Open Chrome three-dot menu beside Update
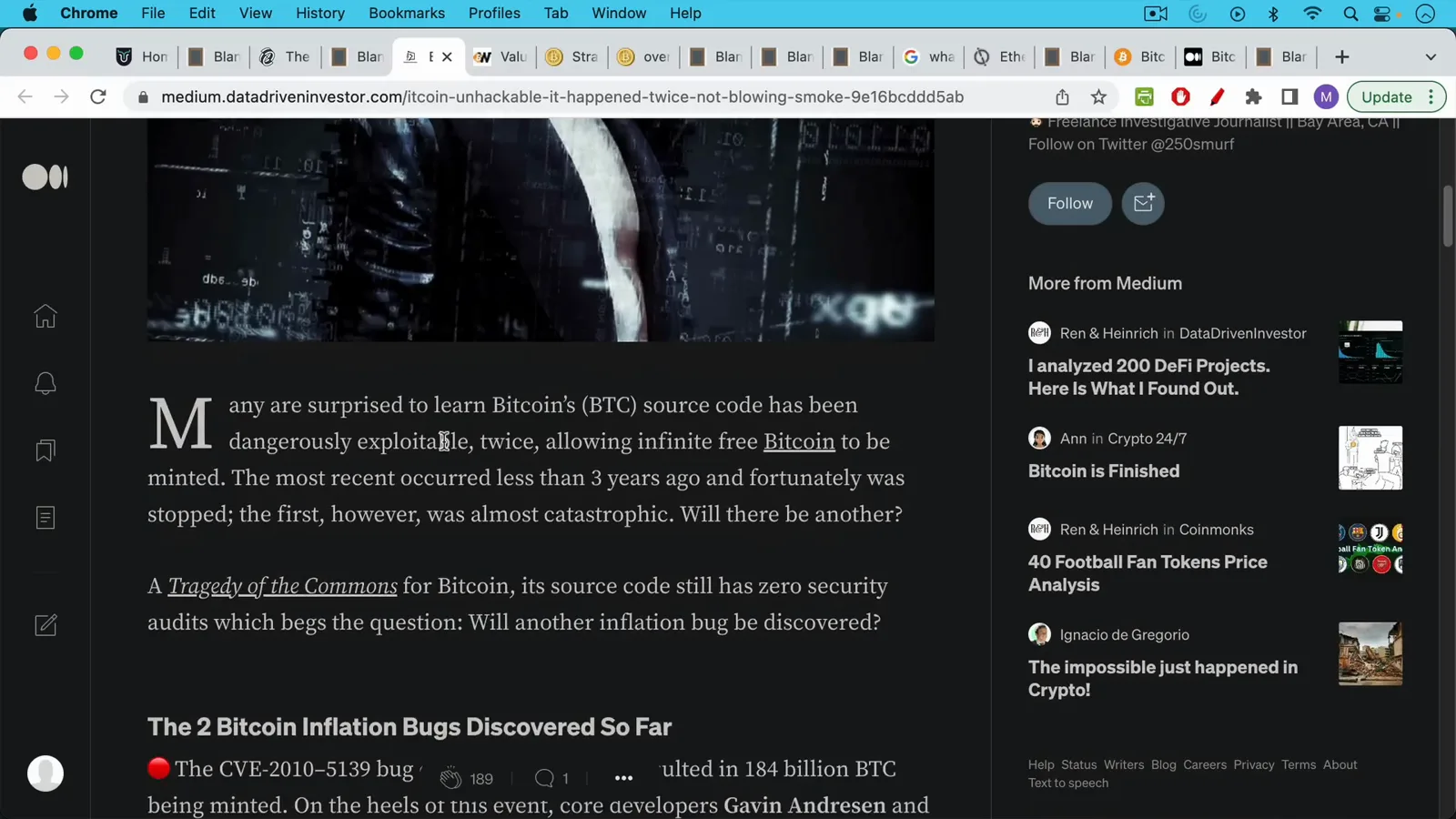Viewport: 1456px width, 819px height. click(x=1431, y=96)
